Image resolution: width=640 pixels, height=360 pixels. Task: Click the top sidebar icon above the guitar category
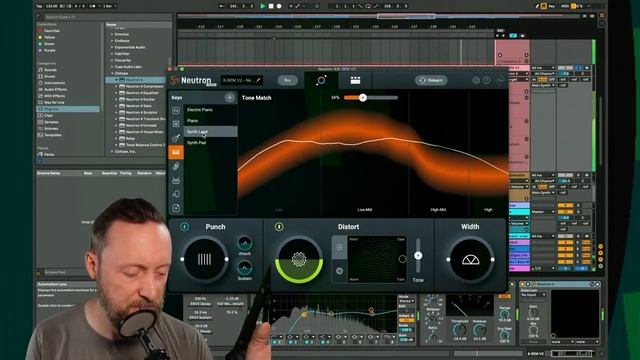[176, 110]
